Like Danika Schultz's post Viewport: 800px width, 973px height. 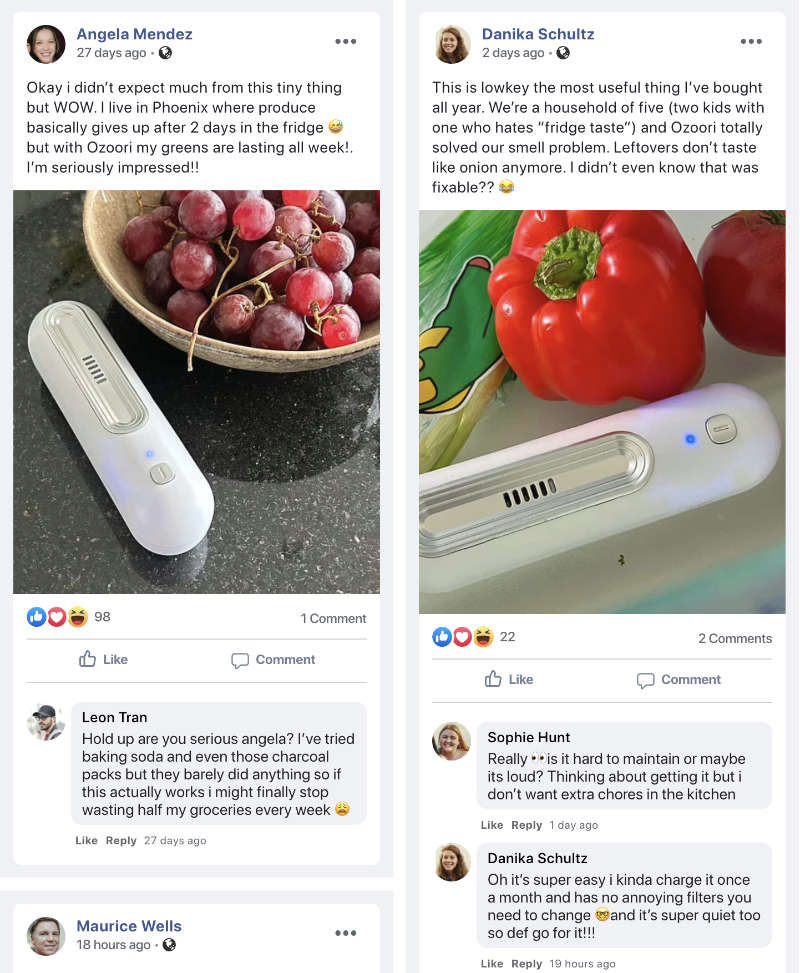[508, 679]
